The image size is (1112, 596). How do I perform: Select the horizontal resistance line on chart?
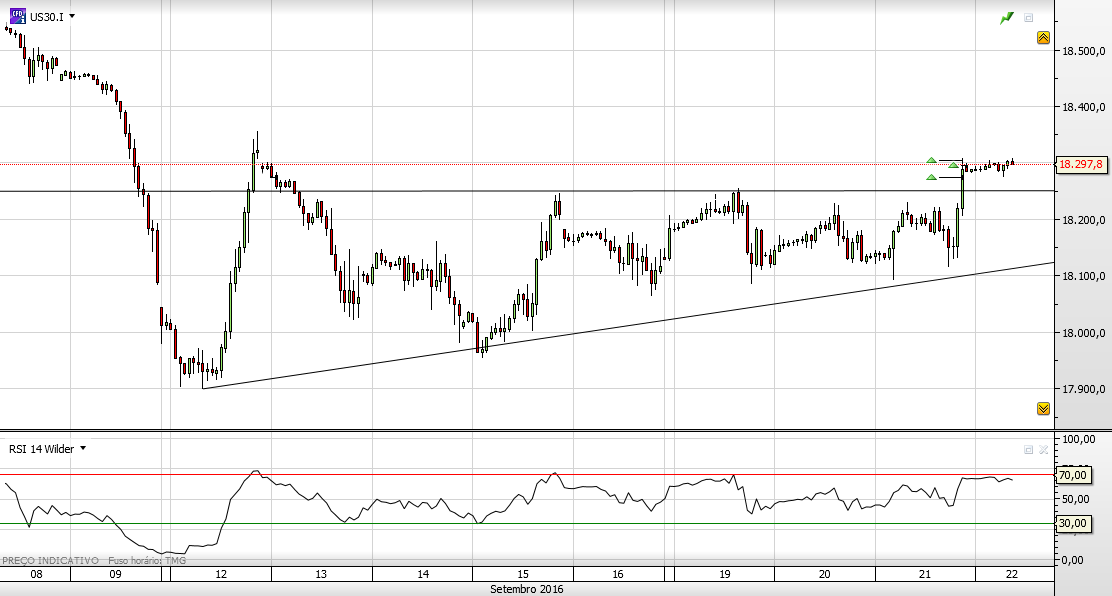(x=527, y=191)
